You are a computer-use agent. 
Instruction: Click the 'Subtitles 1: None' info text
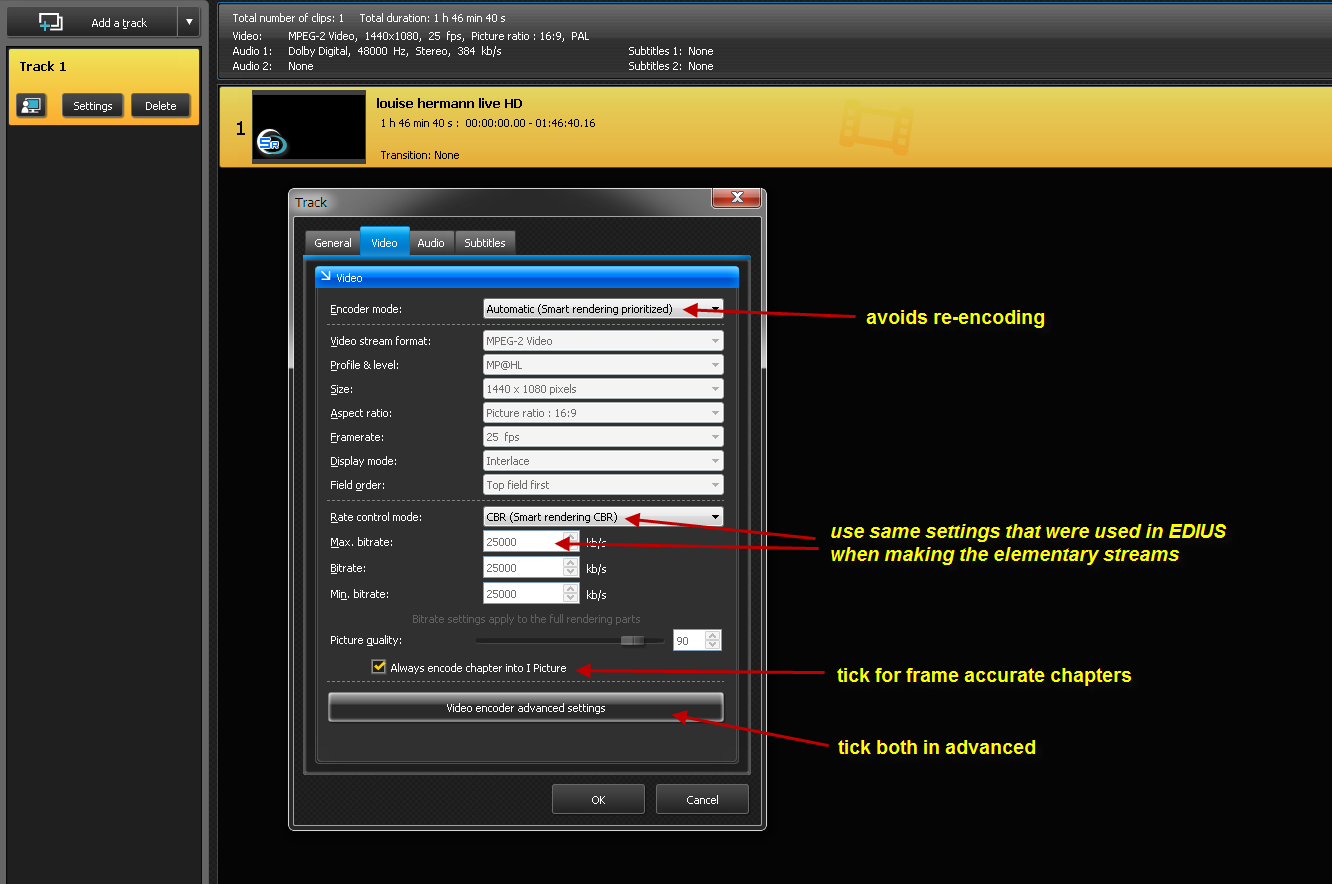[671, 51]
